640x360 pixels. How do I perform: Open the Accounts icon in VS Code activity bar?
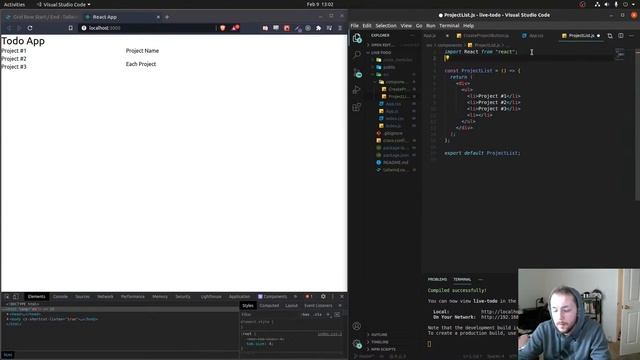click(357, 326)
